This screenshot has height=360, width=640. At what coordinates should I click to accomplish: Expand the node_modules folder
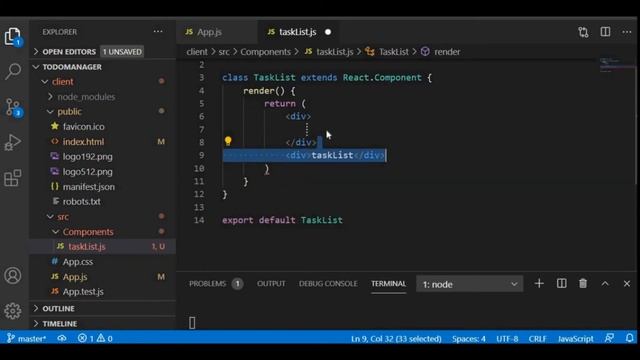103,97
